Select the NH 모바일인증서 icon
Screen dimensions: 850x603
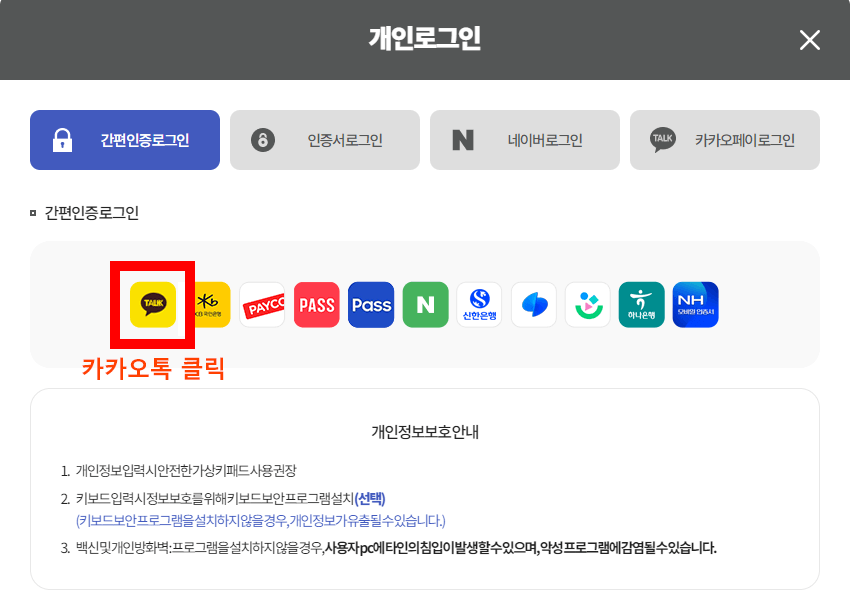pyautogui.click(x=695, y=304)
